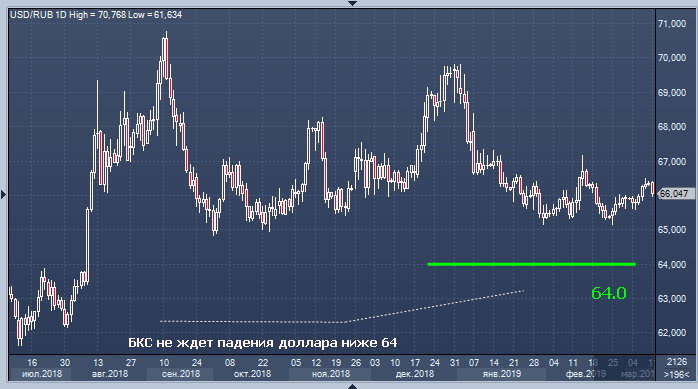Select the янв.2019 month on timeline

(x=502, y=374)
